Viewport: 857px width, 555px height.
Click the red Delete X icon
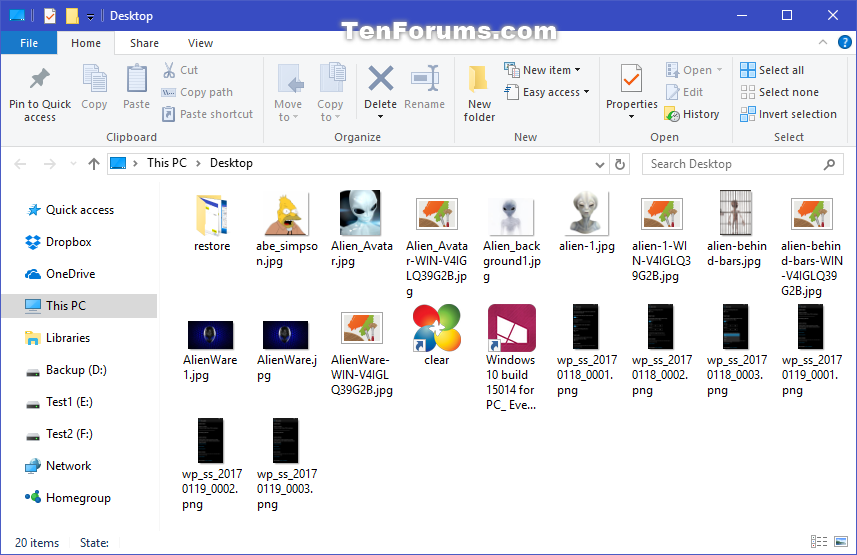click(x=380, y=78)
